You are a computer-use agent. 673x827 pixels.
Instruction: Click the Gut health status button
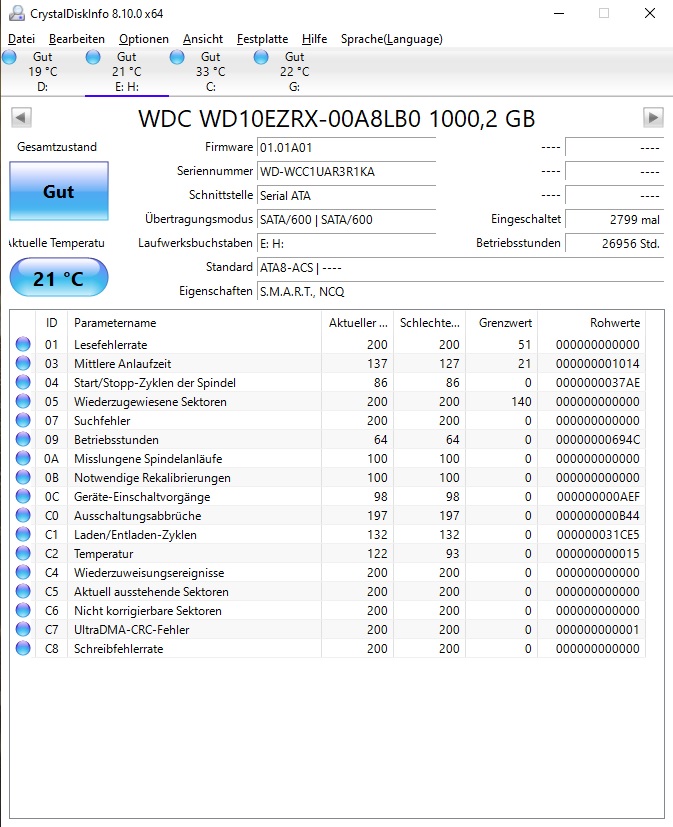point(59,191)
